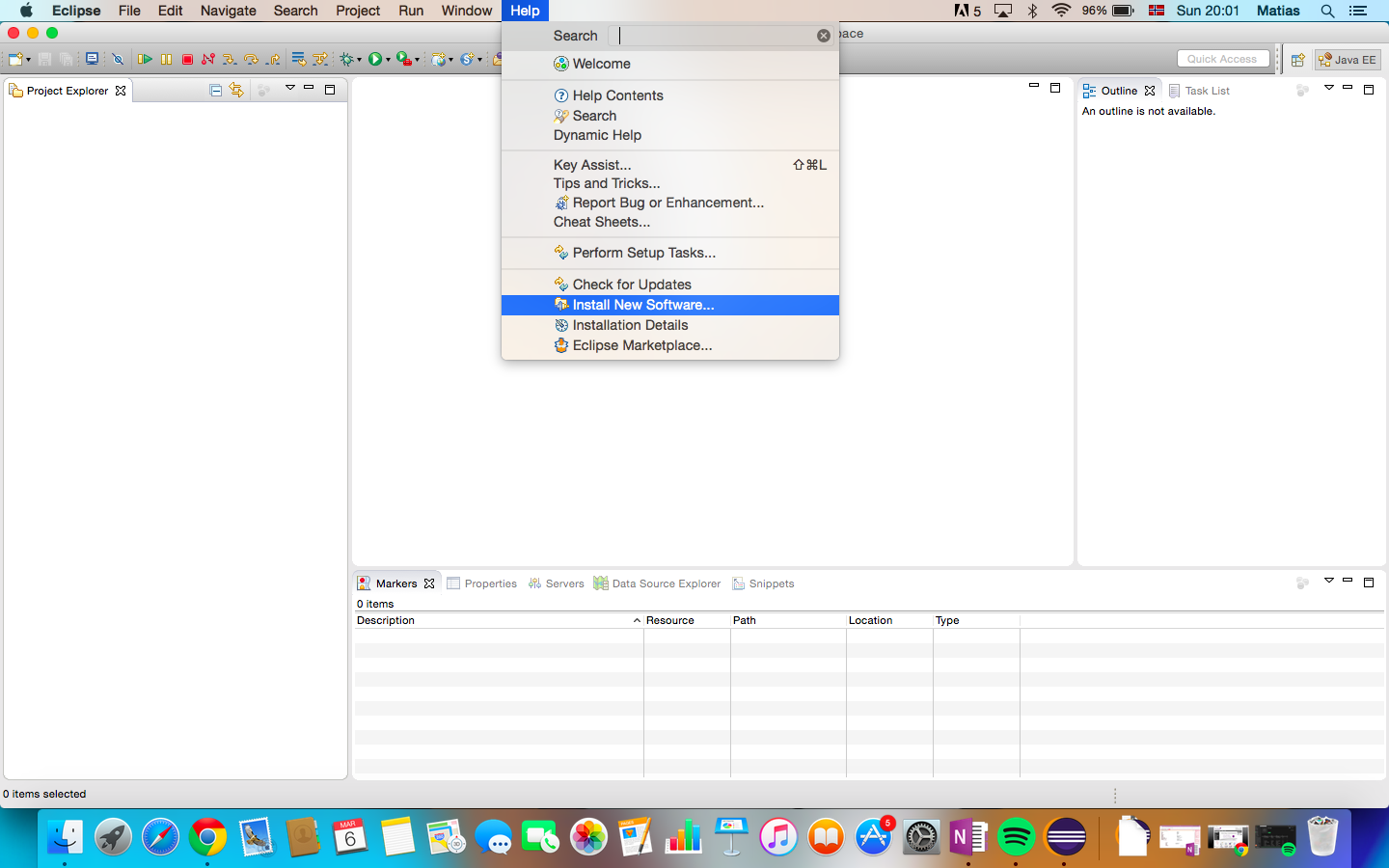
Task: Open Spotlight search in macOS menu bar
Action: [x=1327, y=11]
